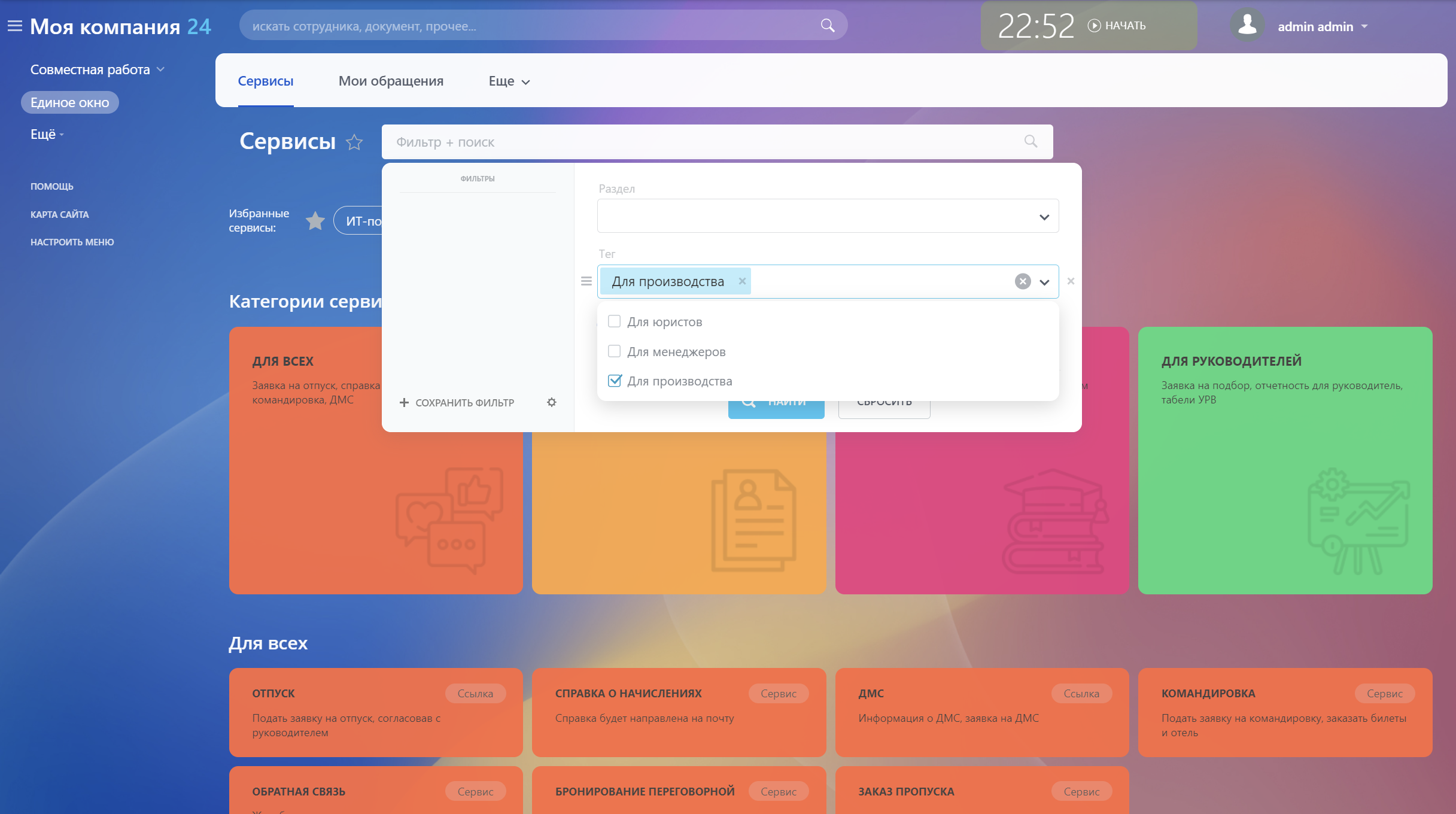This screenshot has width=1456, height=814.
Task: Clear all selected tags with the round X icon
Action: (x=1023, y=281)
